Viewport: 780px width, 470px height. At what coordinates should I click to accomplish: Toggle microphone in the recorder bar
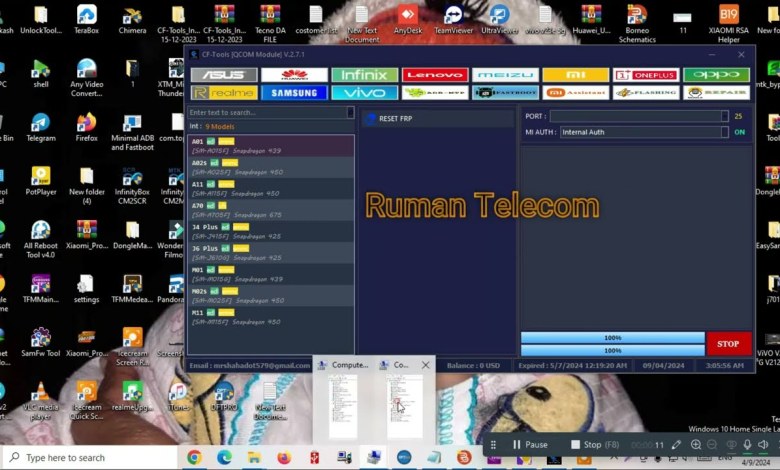click(747, 445)
